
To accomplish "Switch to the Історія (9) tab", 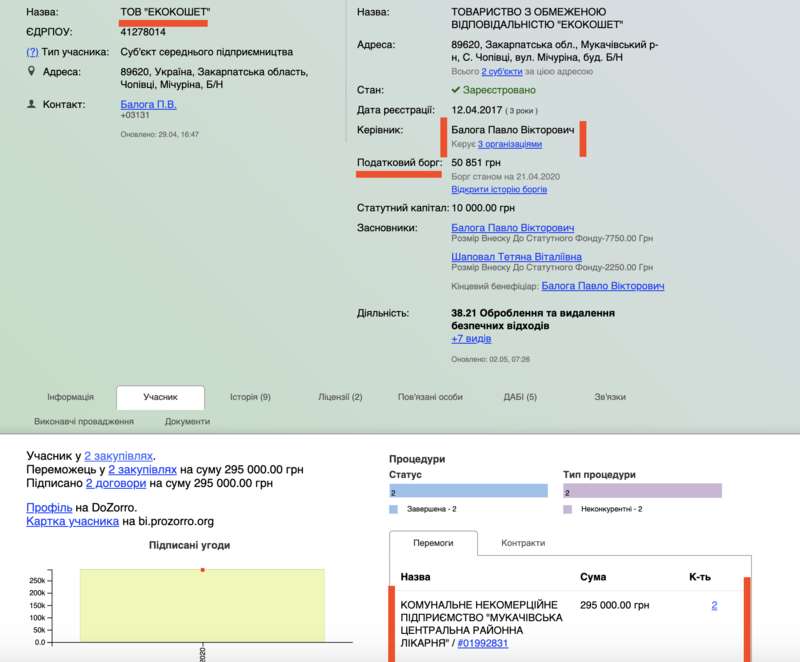I will coord(250,397).
